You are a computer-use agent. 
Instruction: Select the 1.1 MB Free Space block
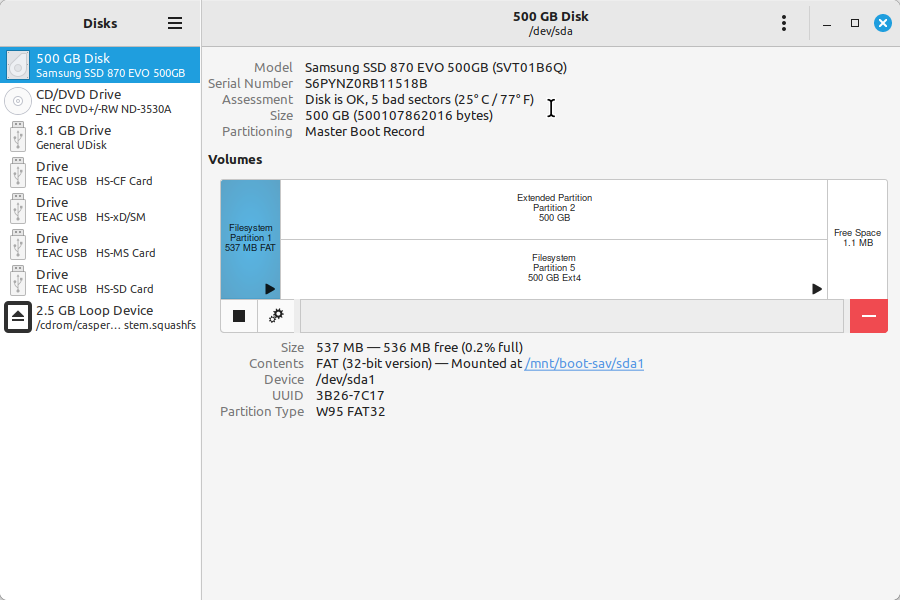857,238
